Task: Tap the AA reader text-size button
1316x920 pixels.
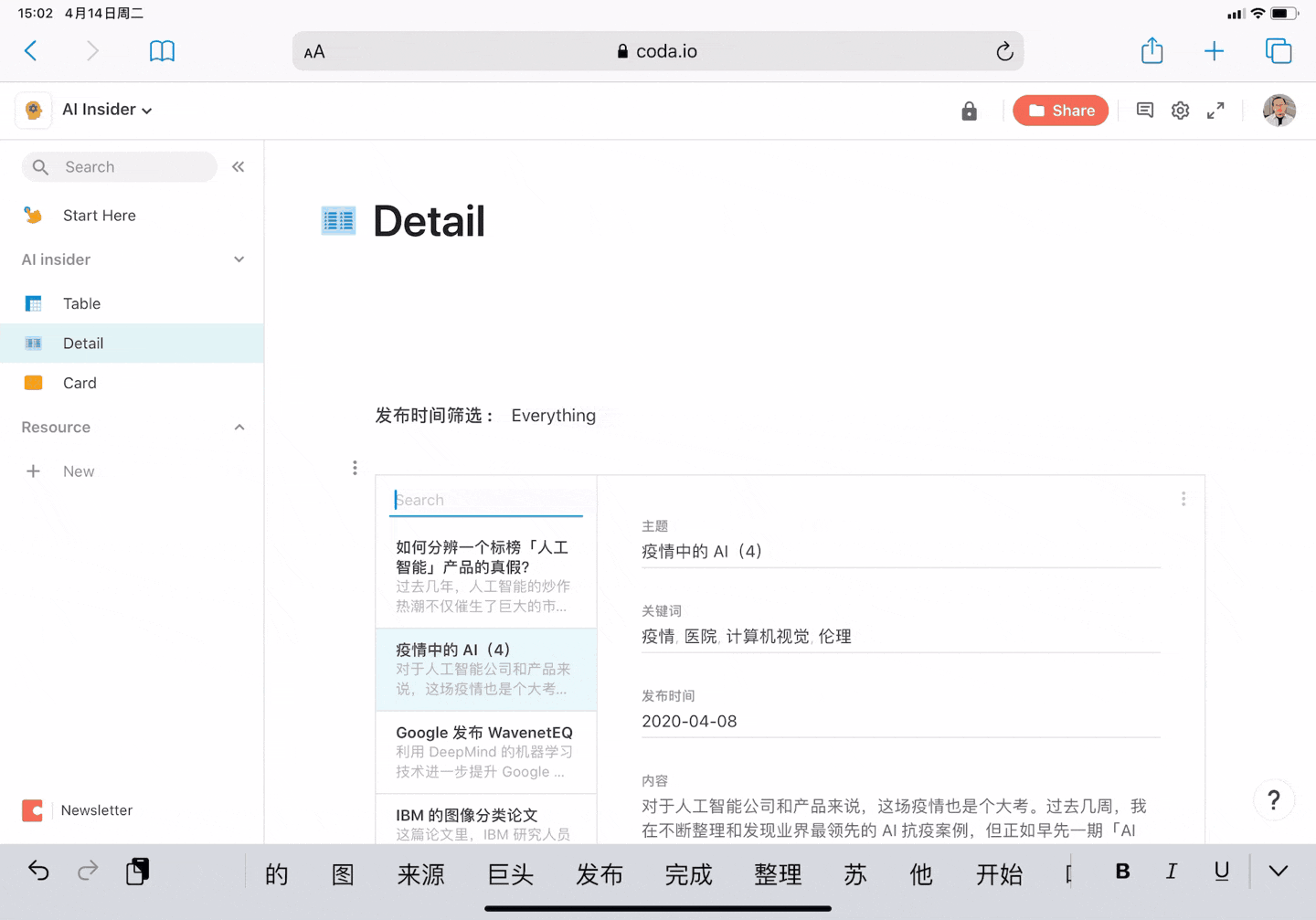Action: 314,52
